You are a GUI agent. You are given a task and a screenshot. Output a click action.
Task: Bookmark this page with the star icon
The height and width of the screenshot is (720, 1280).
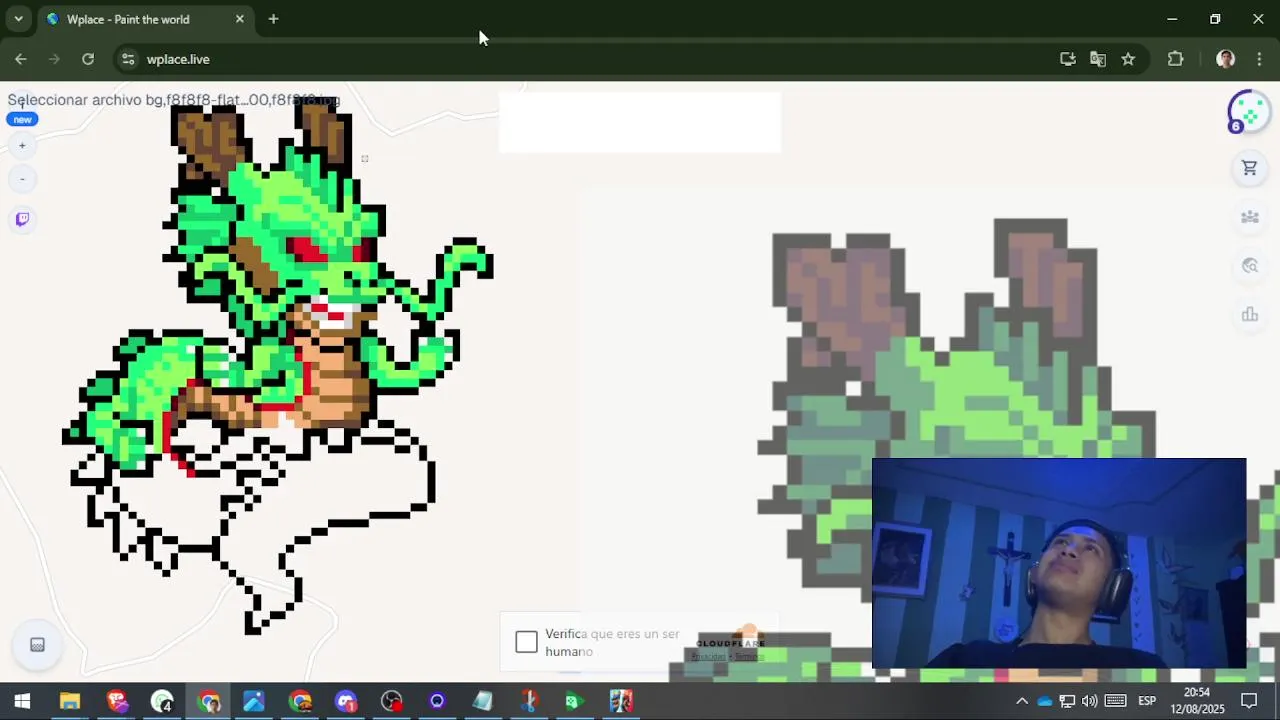[1128, 59]
